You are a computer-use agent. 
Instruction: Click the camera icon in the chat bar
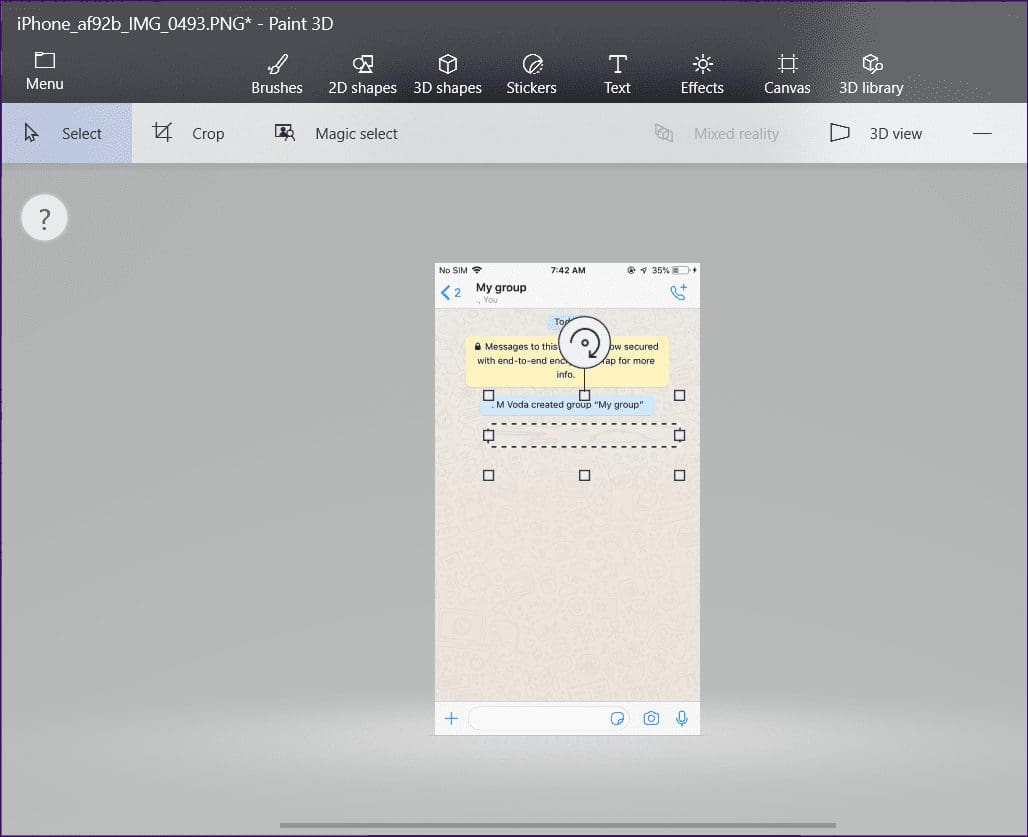pos(651,718)
